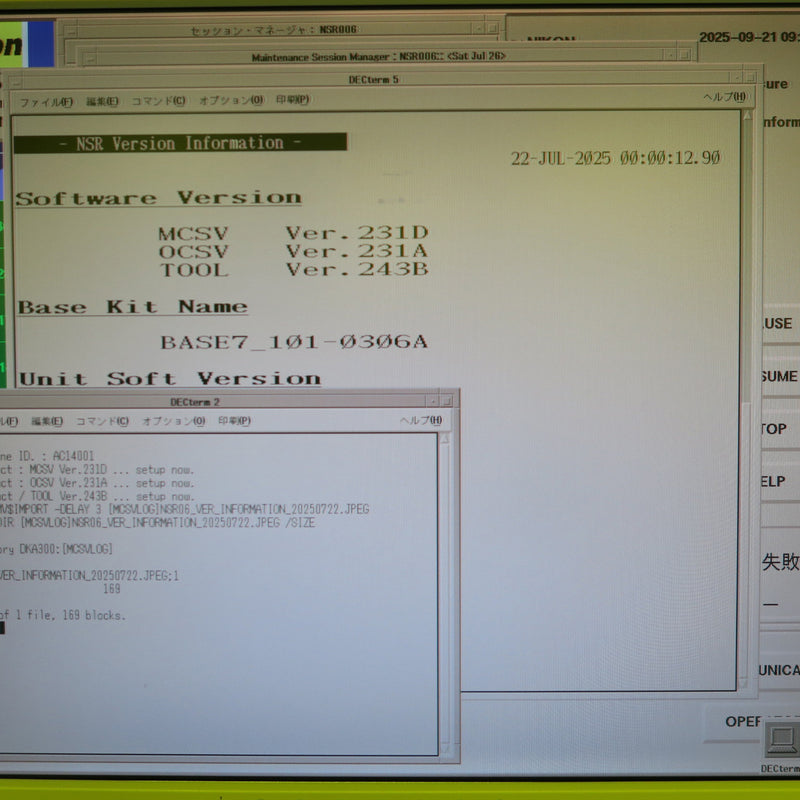Image resolution: width=800 pixels, height=800 pixels.
Task: Click inside the DECterm 2 terminal area
Action: (218, 593)
